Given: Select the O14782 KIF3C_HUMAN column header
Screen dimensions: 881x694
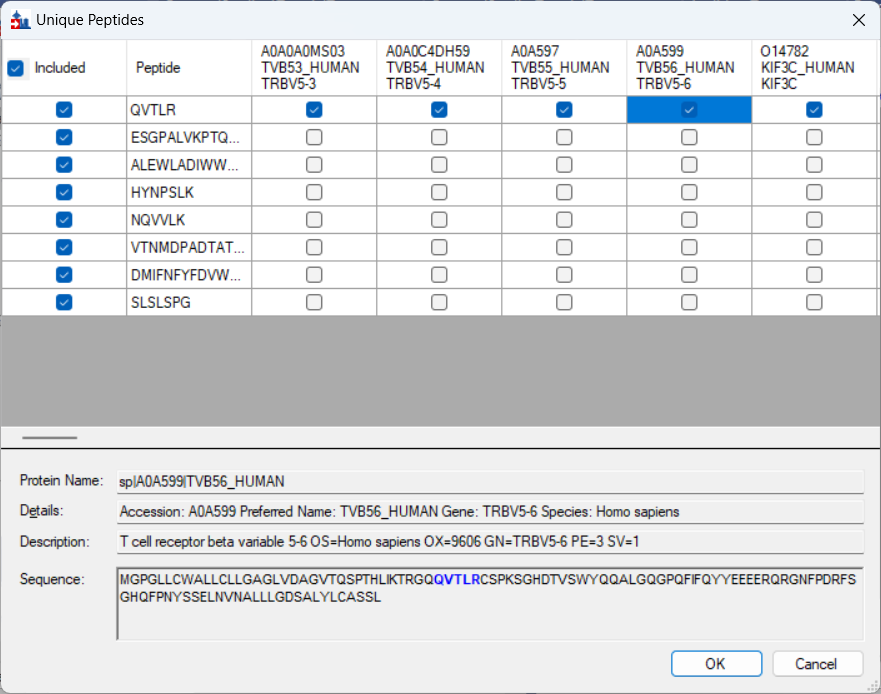Looking at the screenshot, I should click(814, 68).
